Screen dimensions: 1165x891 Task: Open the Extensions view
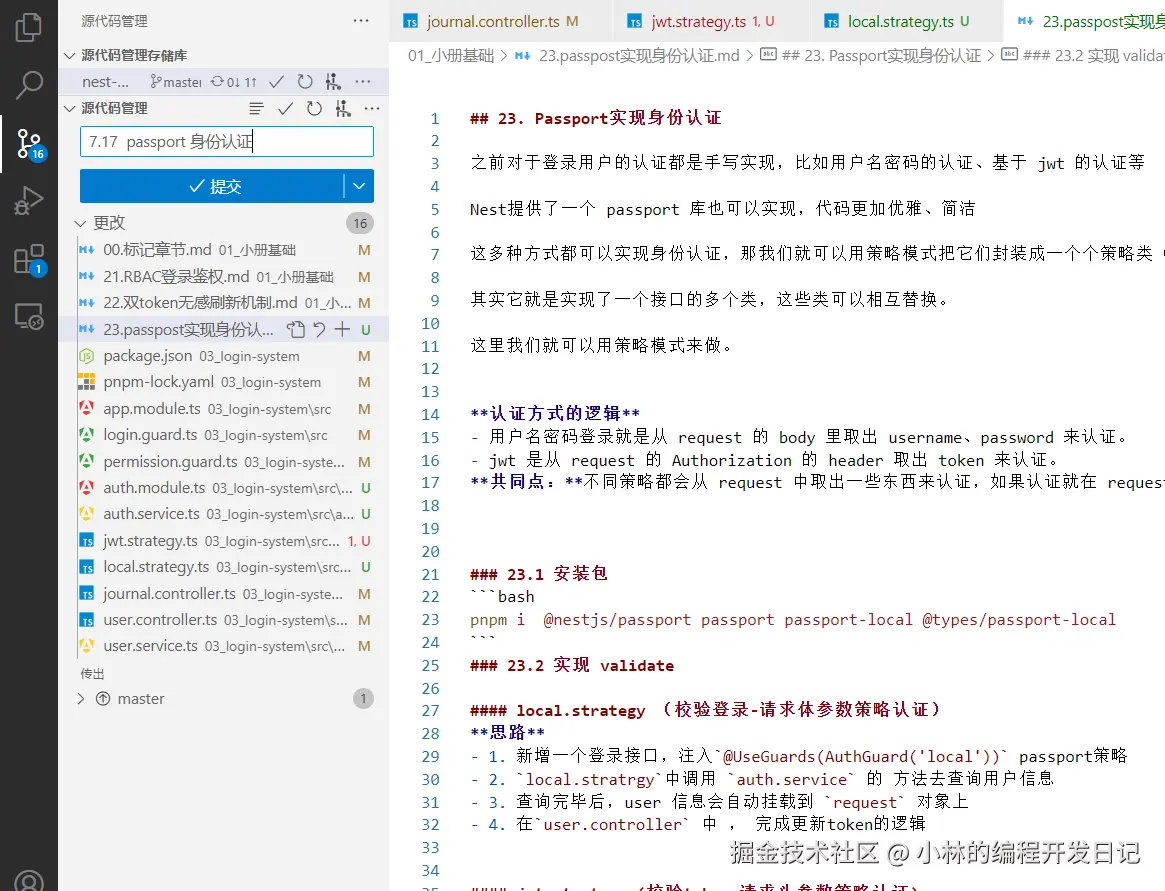coord(29,258)
